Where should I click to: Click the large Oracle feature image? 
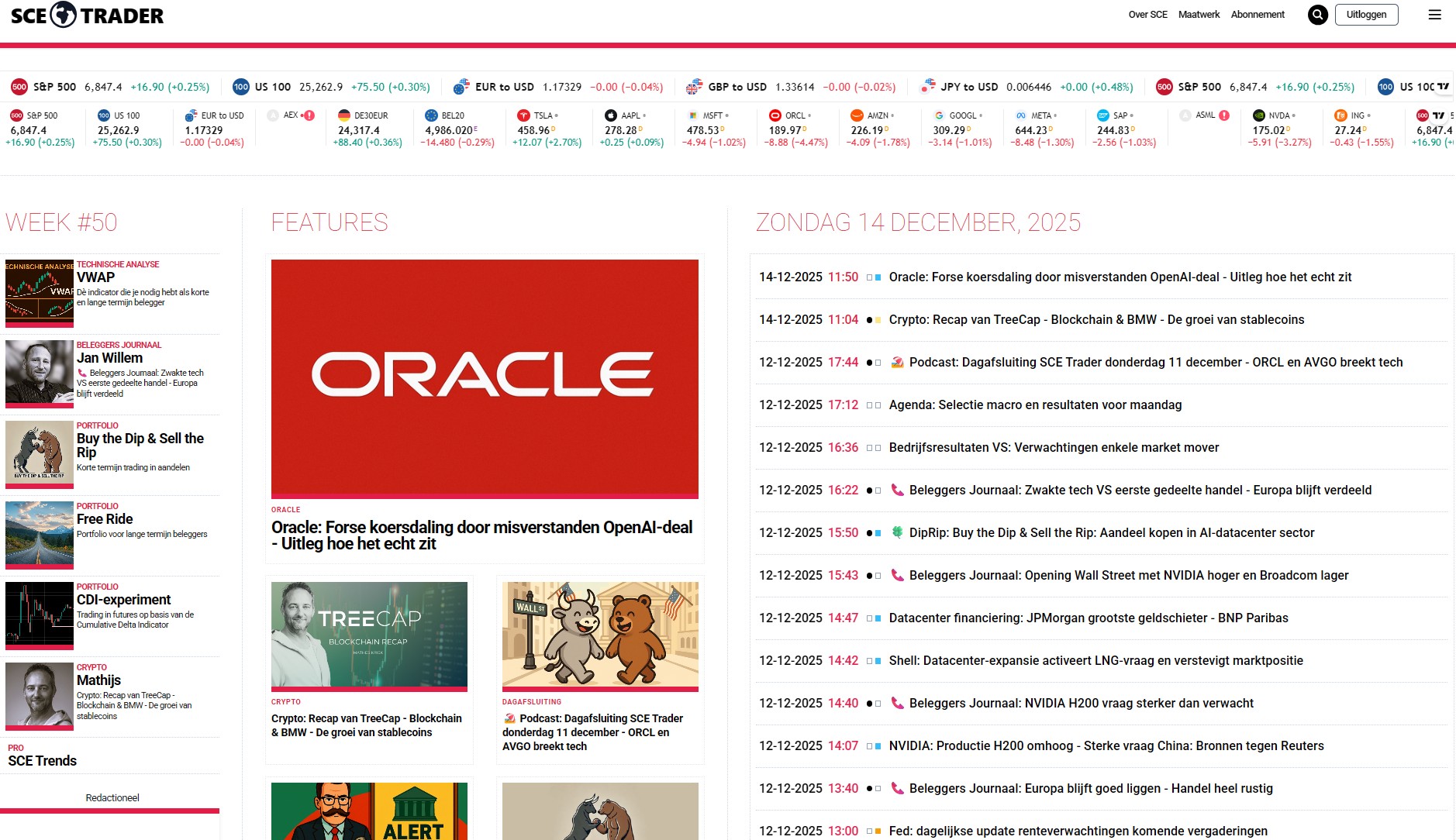point(485,378)
